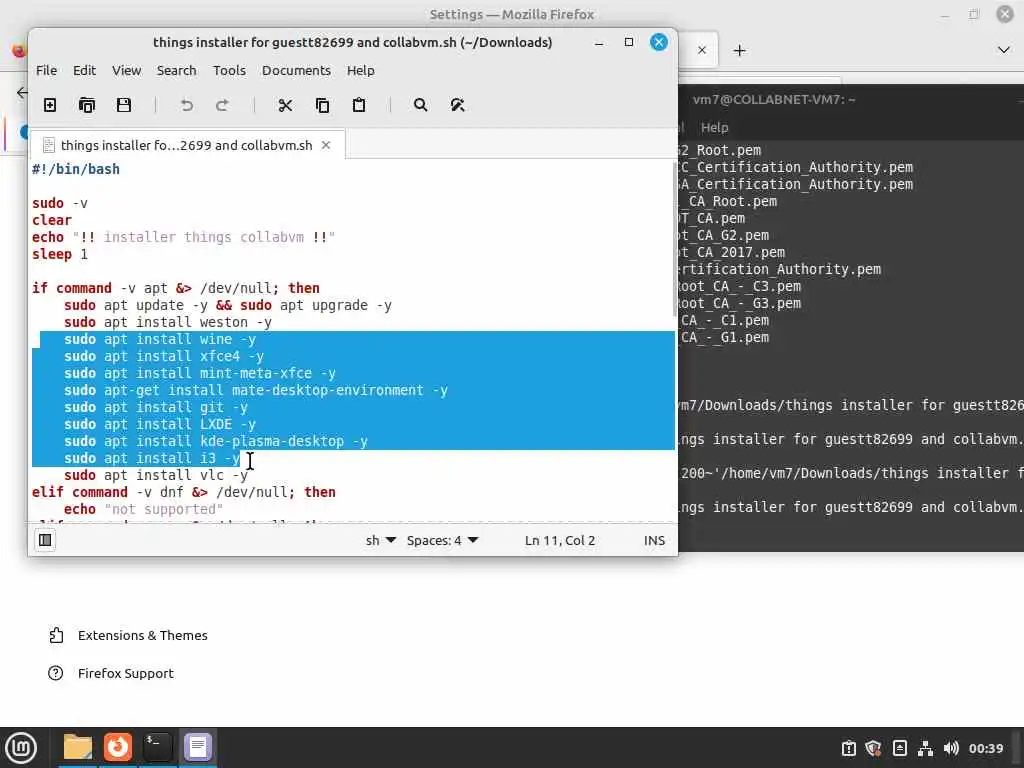Change syntax highlighting via sh dropdown
Image resolution: width=1024 pixels, height=768 pixels.
[x=381, y=540]
